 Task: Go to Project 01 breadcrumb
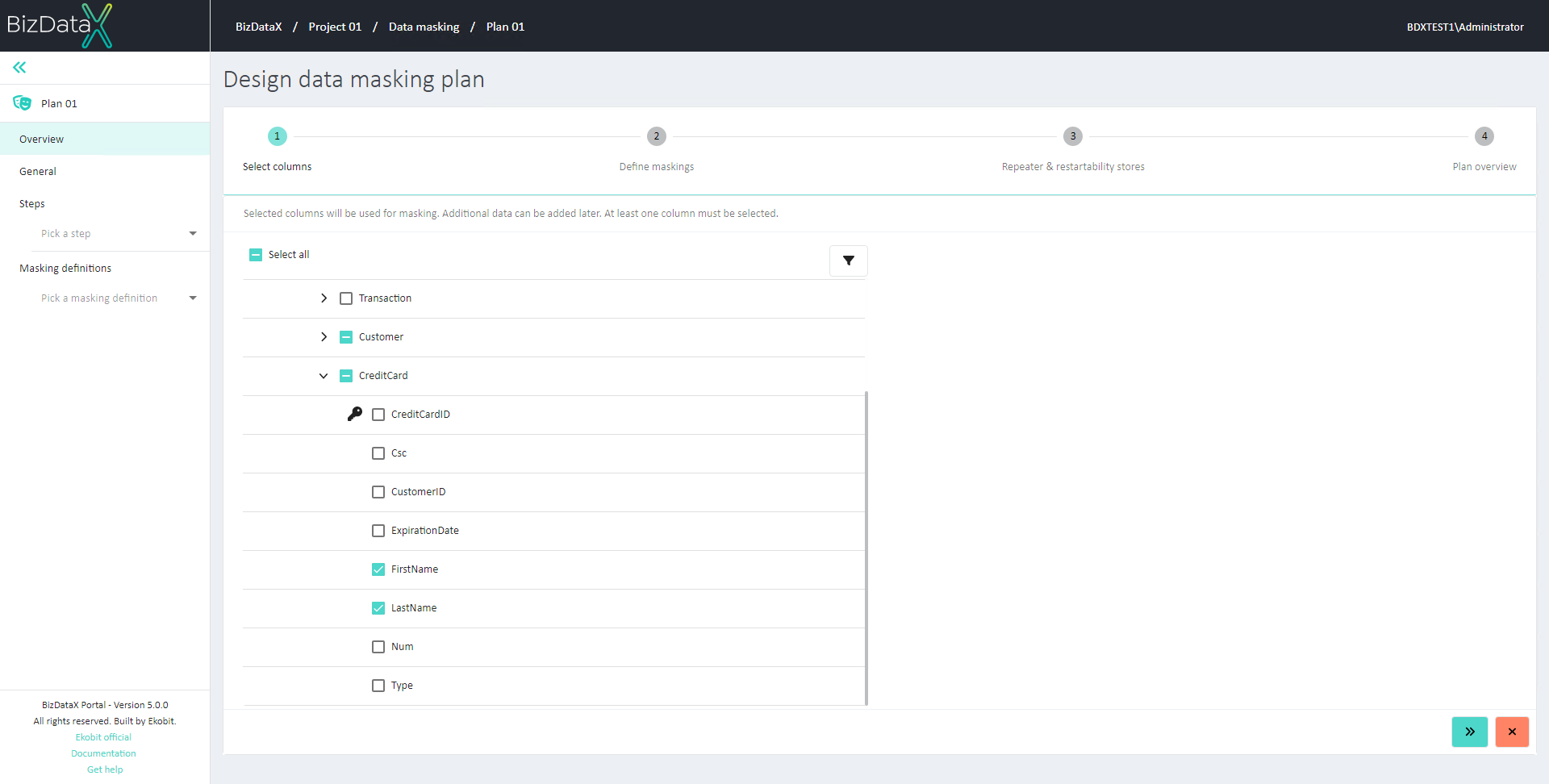click(335, 27)
